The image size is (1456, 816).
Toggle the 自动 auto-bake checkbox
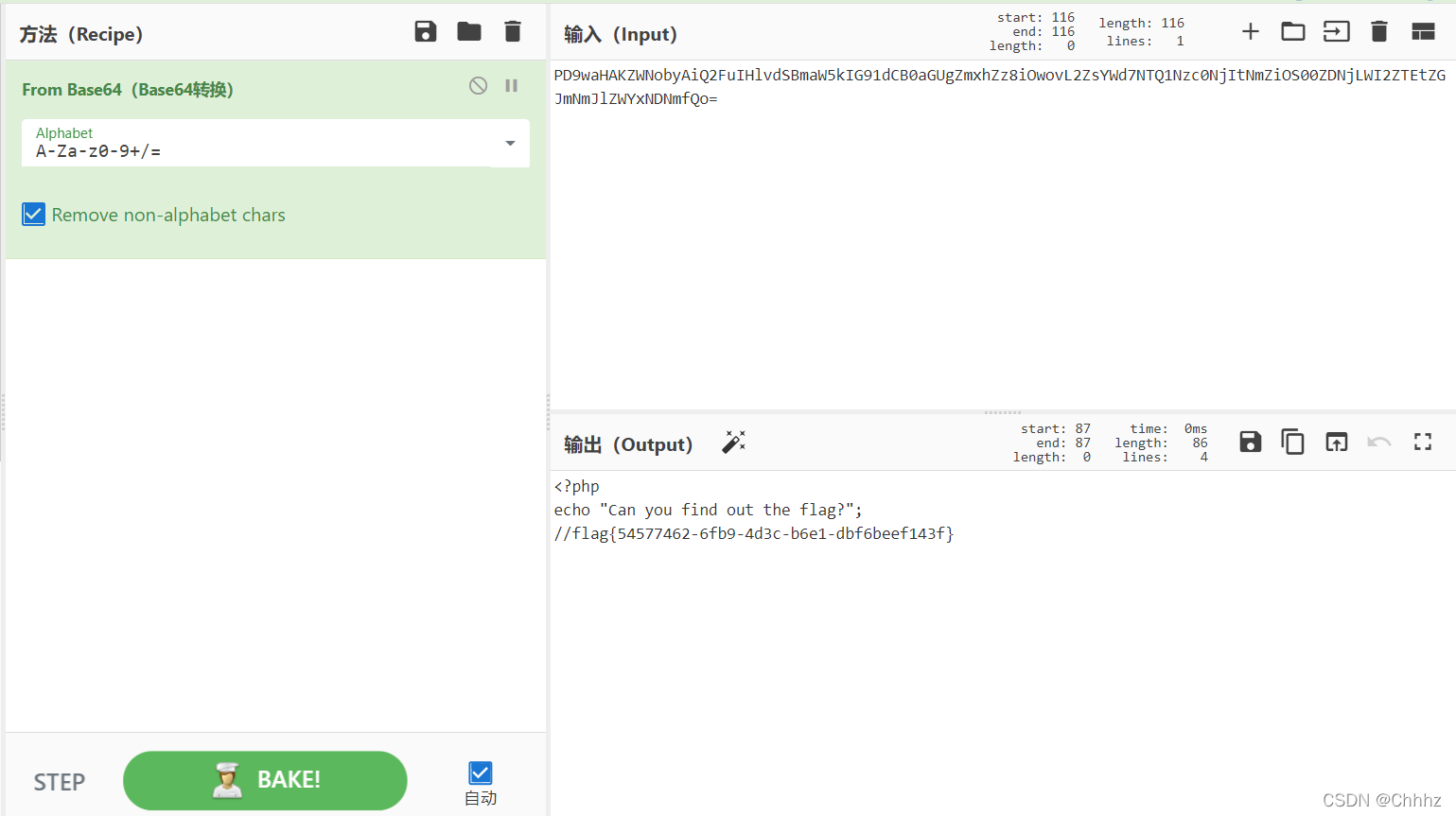[480, 773]
